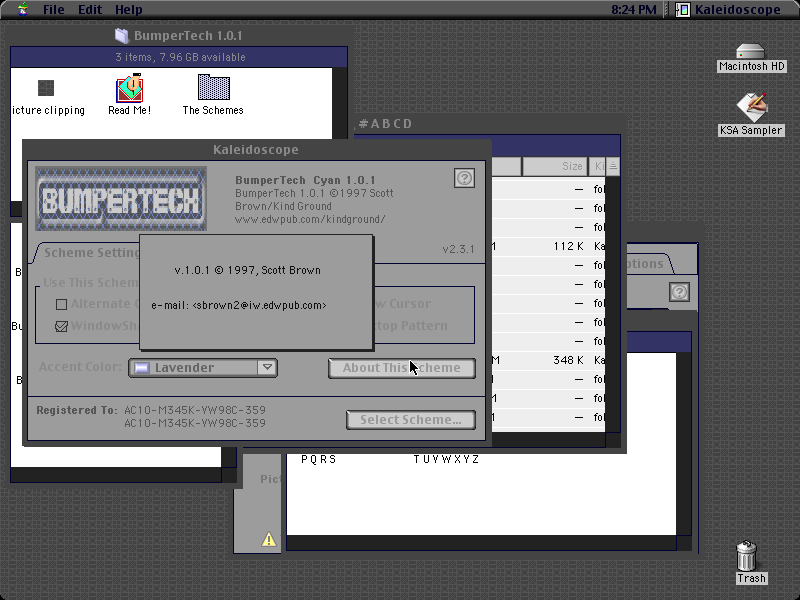Click the help button in the back Options window
The height and width of the screenshot is (600, 800).
coord(679,292)
